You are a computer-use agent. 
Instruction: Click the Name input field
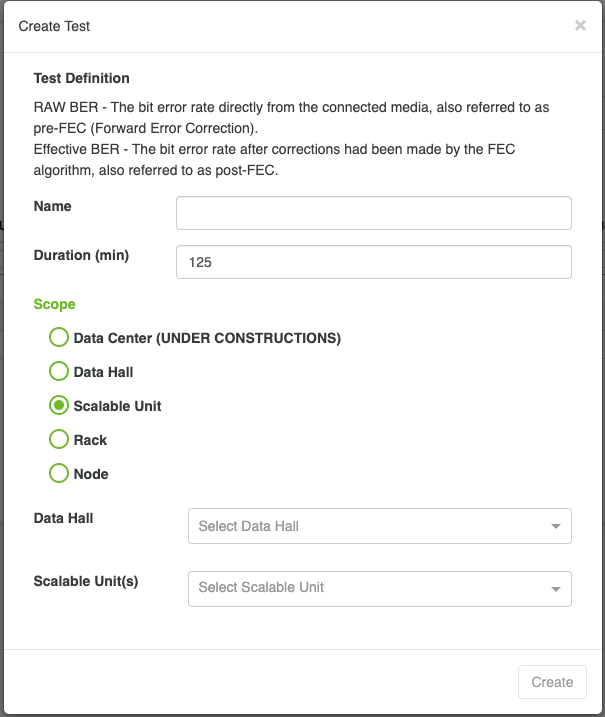click(x=374, y=213)
